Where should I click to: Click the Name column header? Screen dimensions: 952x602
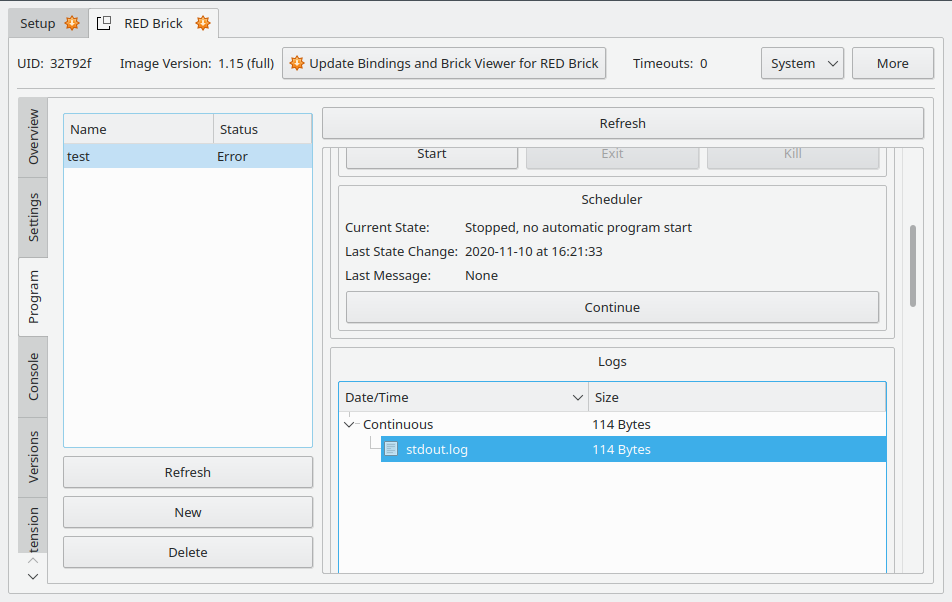click(138, 129)
